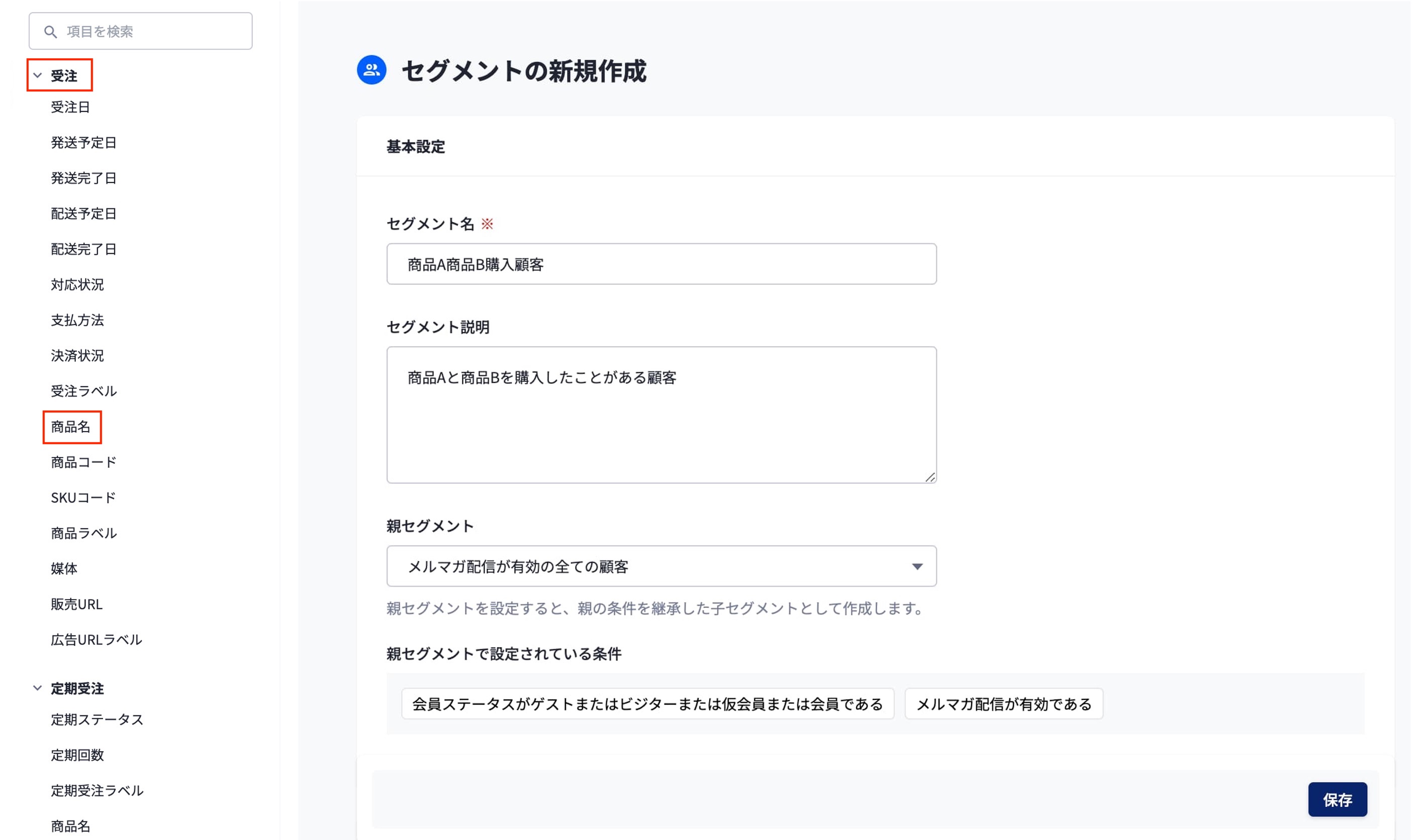Image resolution: width=1412 pixels, height=840 pixels.
Task: Click the 保存 button
Action: pos(1337,799)
